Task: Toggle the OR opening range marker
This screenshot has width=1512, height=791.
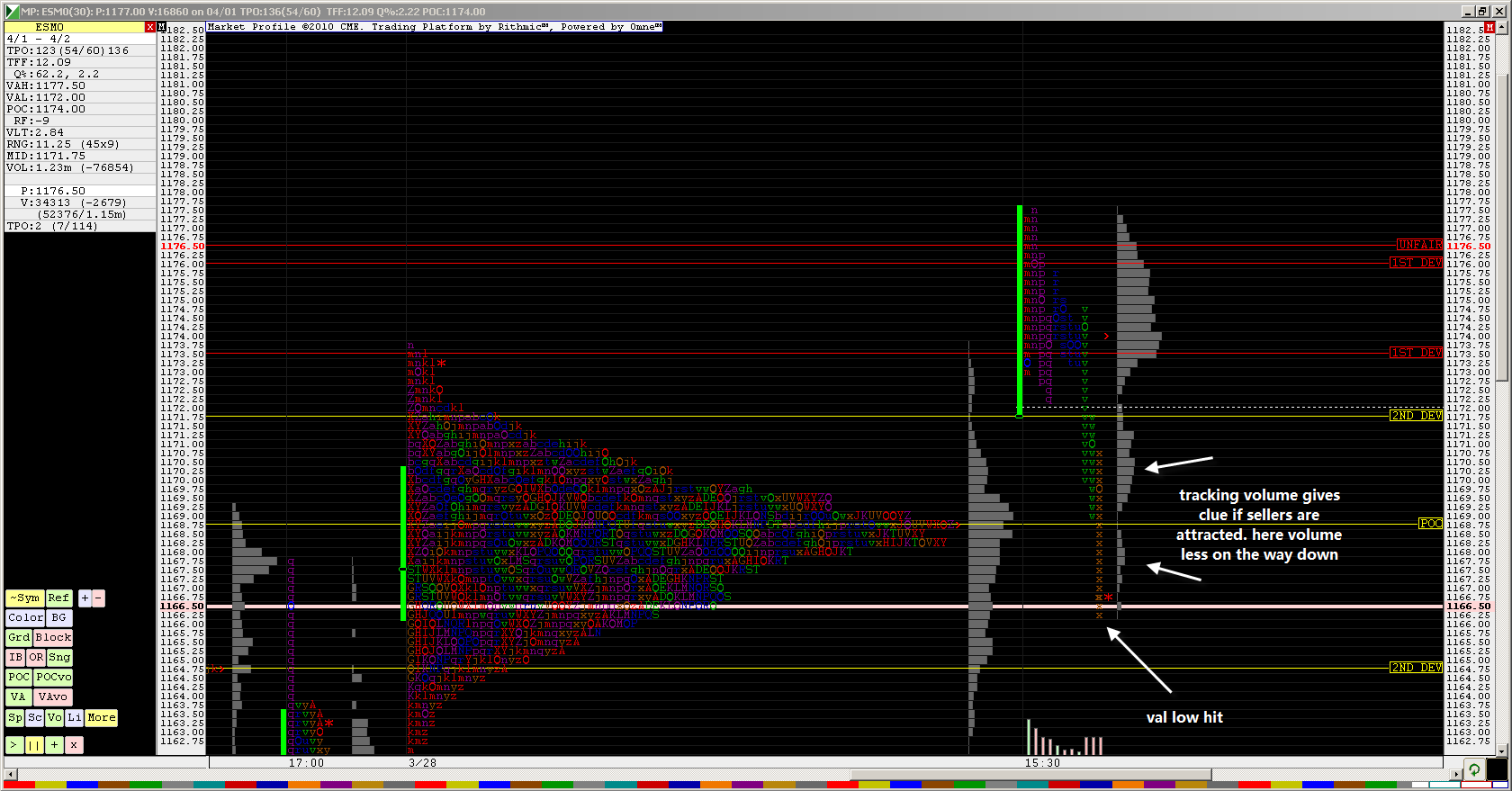Action: 36,658
